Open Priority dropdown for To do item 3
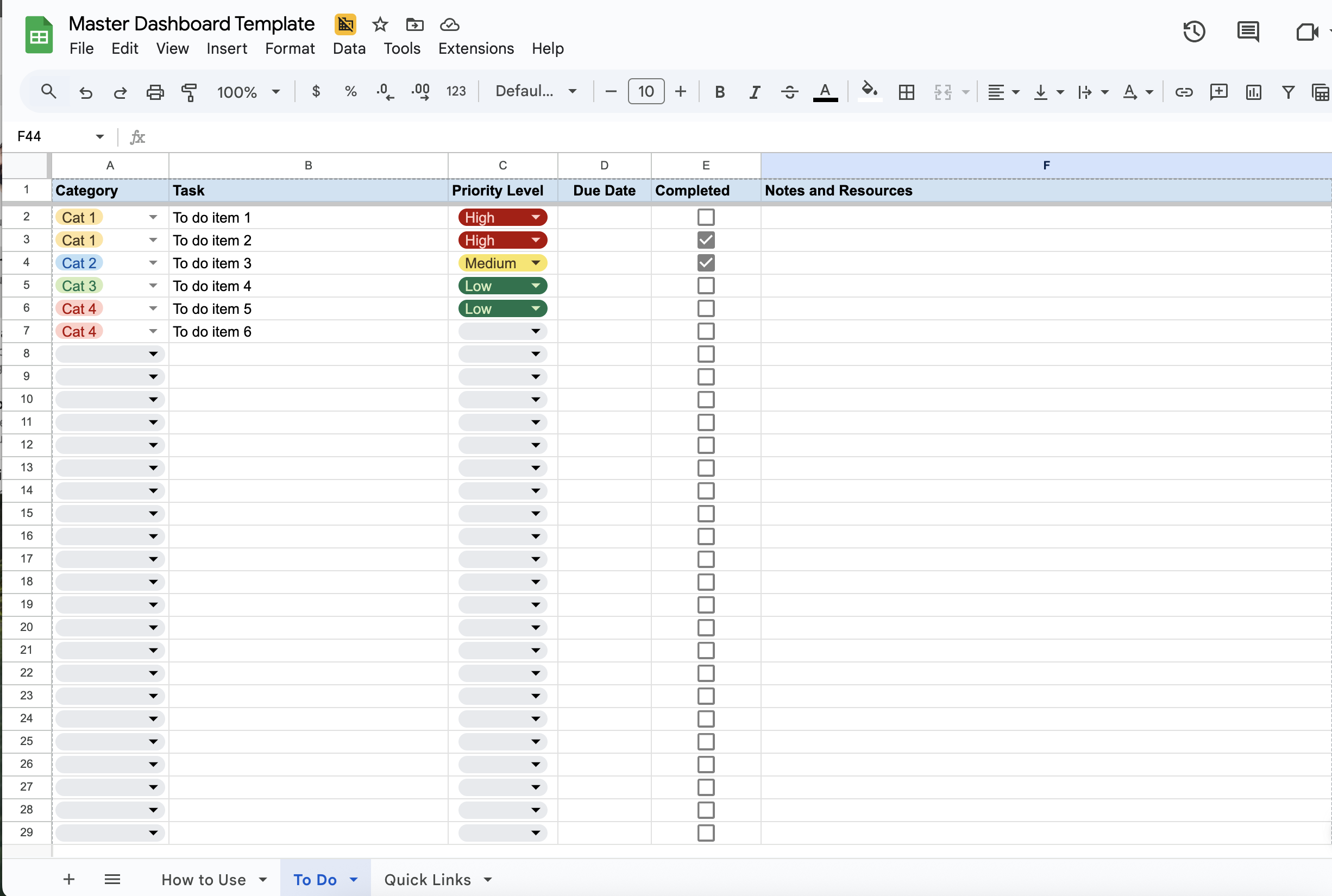1332x896 pixels. (x=536, y=263)
